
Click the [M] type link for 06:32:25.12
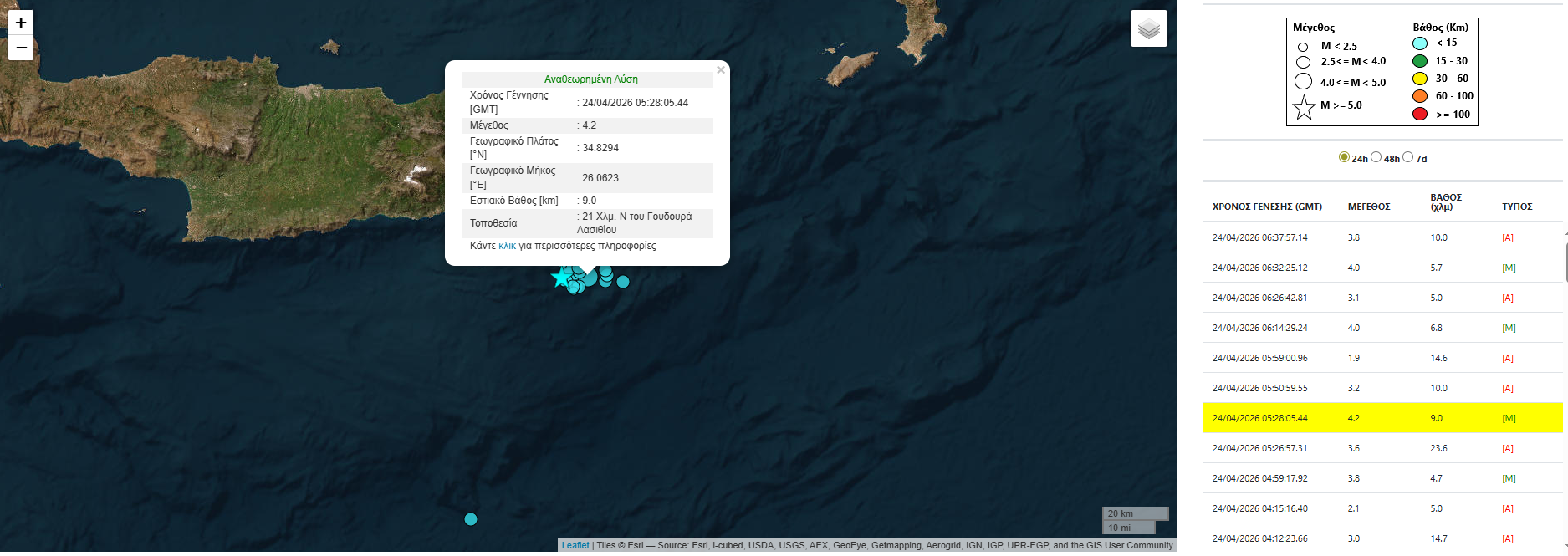pyautogui.click(x=1509, y=268)
